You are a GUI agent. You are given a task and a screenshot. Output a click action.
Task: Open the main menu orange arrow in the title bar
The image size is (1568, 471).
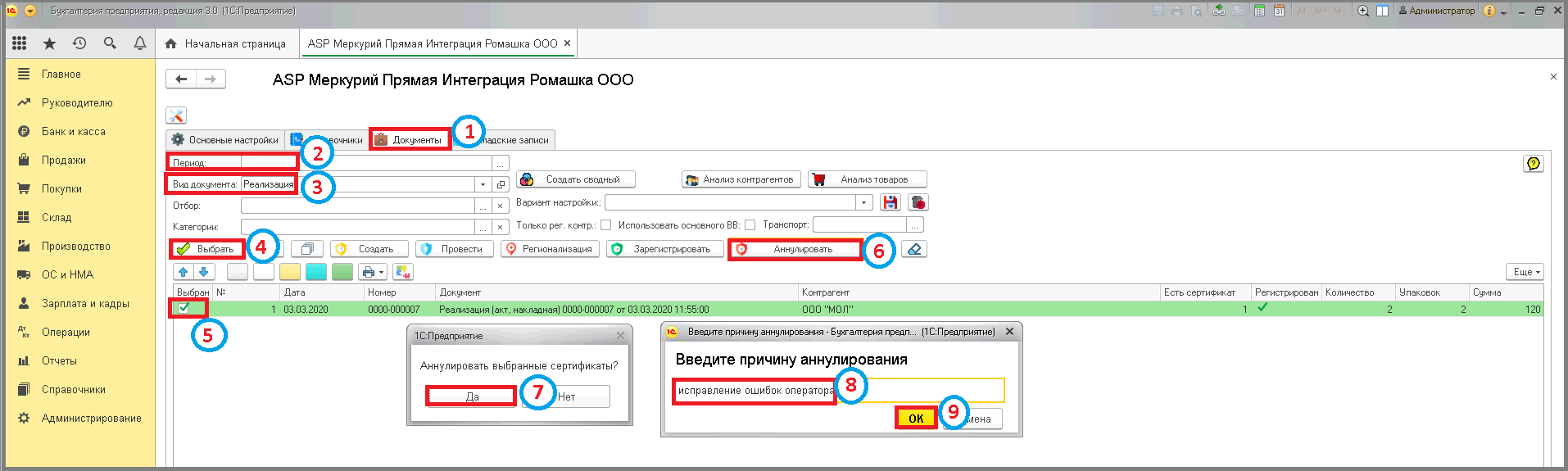[x=30, y=11]
